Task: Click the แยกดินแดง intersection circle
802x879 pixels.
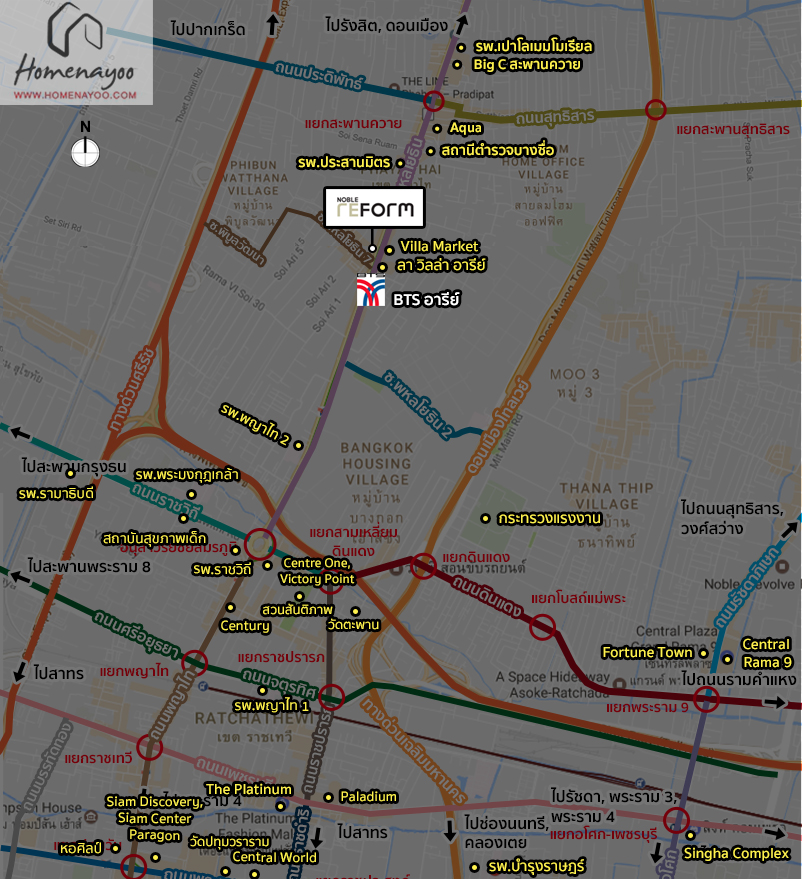Action: [x=423, y=566]
